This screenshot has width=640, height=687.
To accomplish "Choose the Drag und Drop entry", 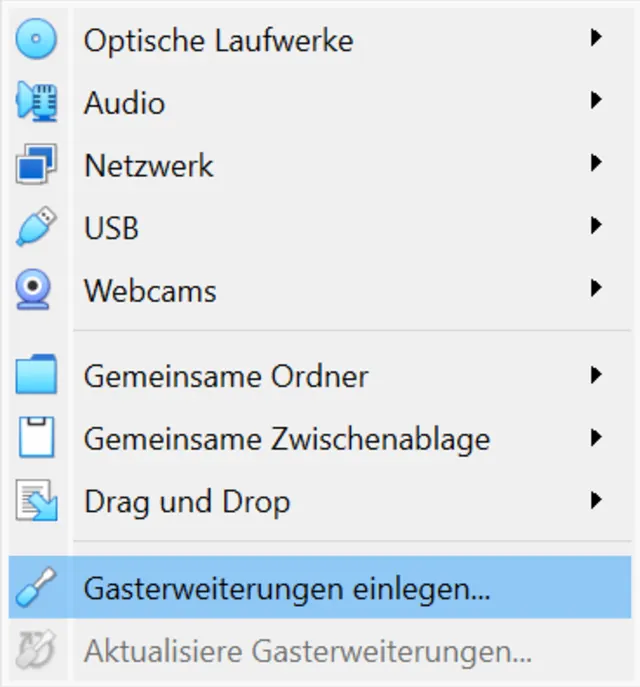I will 187,500.
